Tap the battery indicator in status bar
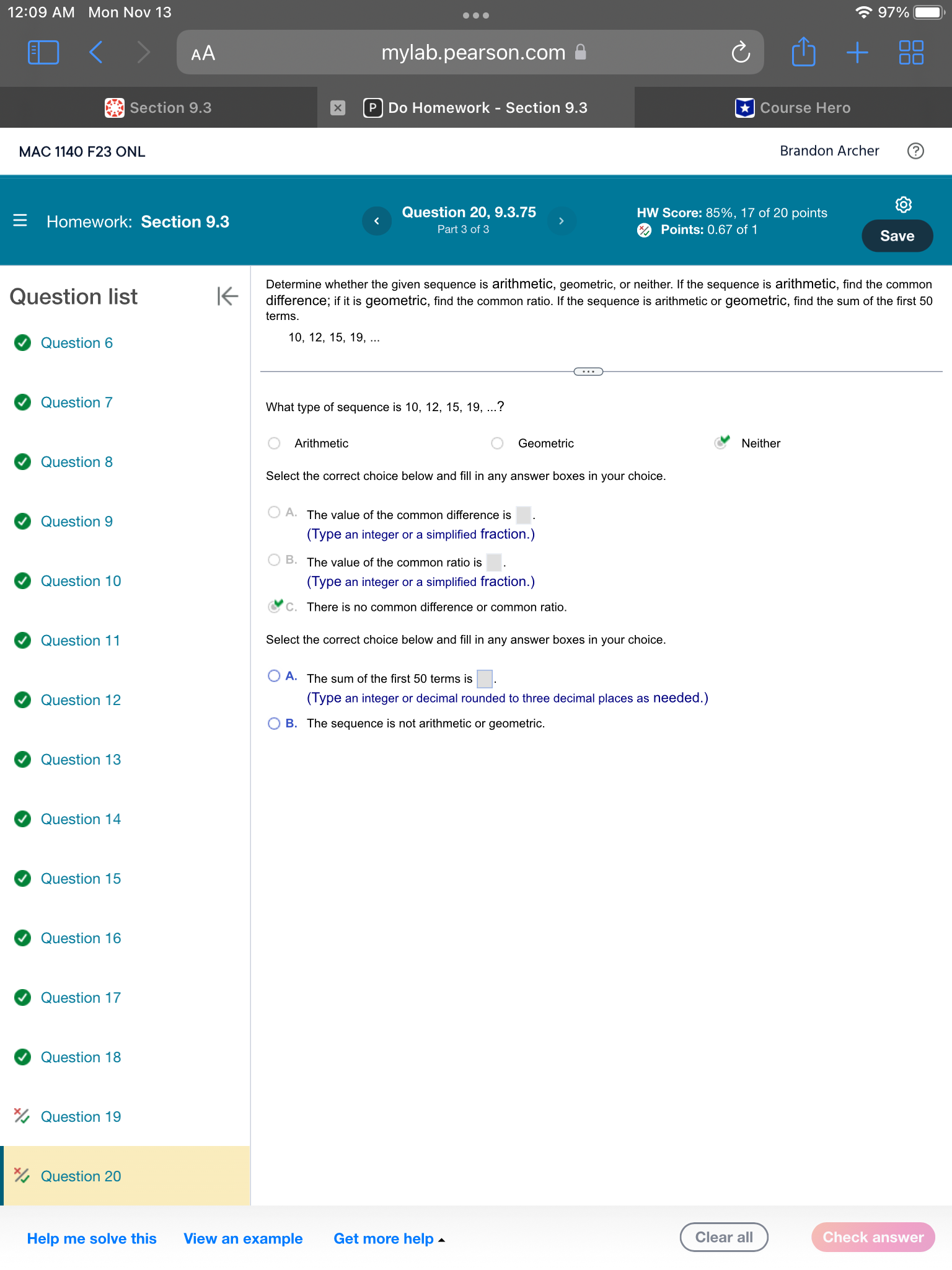The image size is (952, 1270). tap(928, 12)
